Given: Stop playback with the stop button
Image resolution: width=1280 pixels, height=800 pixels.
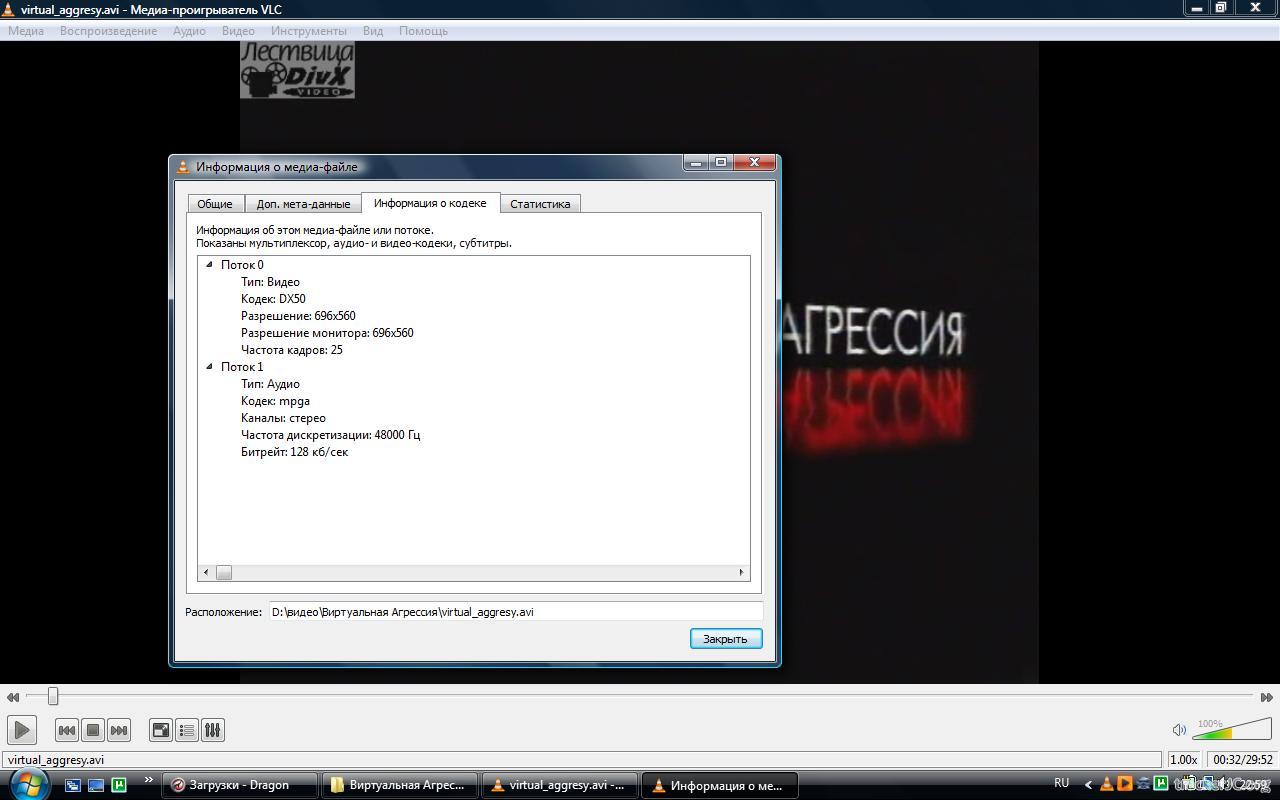Looking at the screenshot, I should 93,730.
